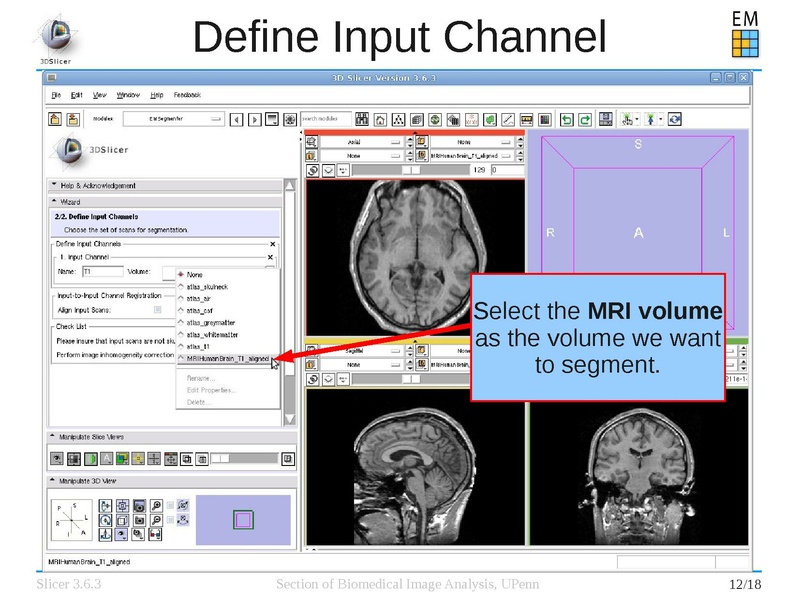Click the module history icon beside search box

click(x=290, y=119)
